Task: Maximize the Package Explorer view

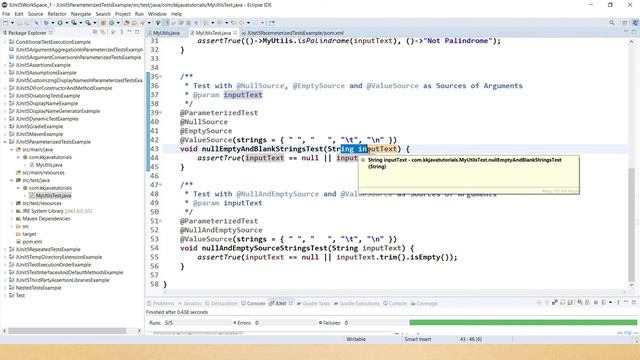Action: click(x=137, y=32)
